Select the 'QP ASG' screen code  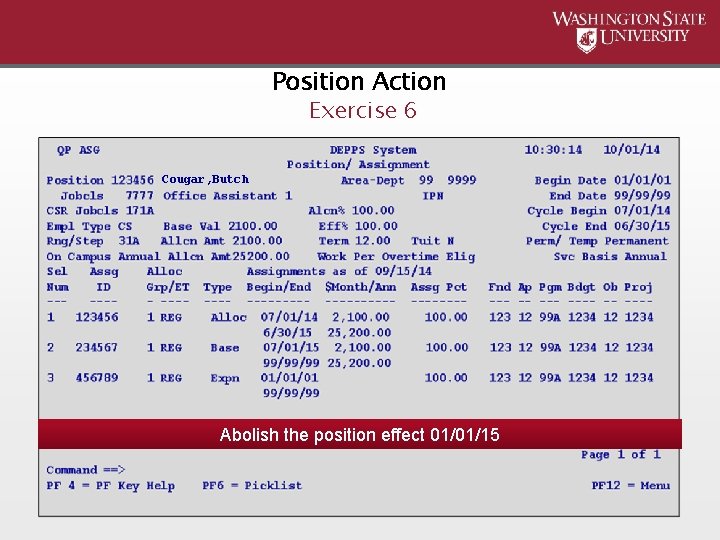(x=78, y=150)
